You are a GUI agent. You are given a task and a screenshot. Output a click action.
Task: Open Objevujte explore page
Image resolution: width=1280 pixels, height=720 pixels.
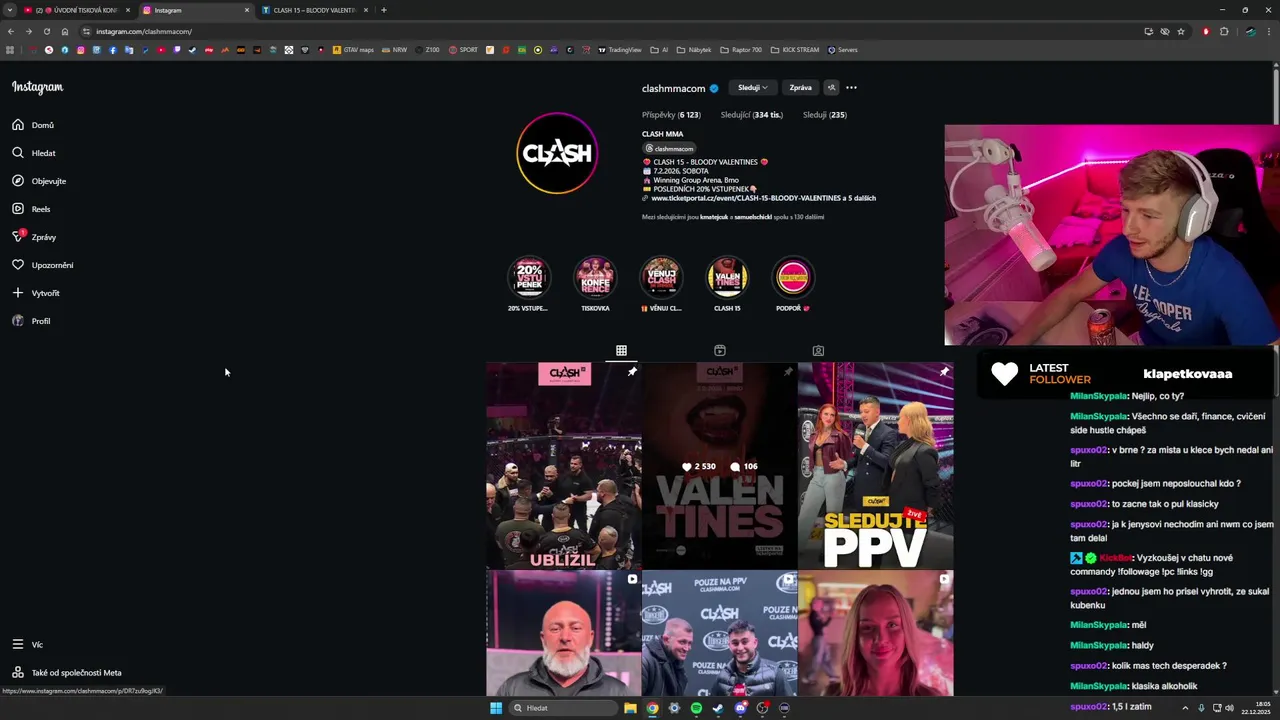[x=39, y=181]
